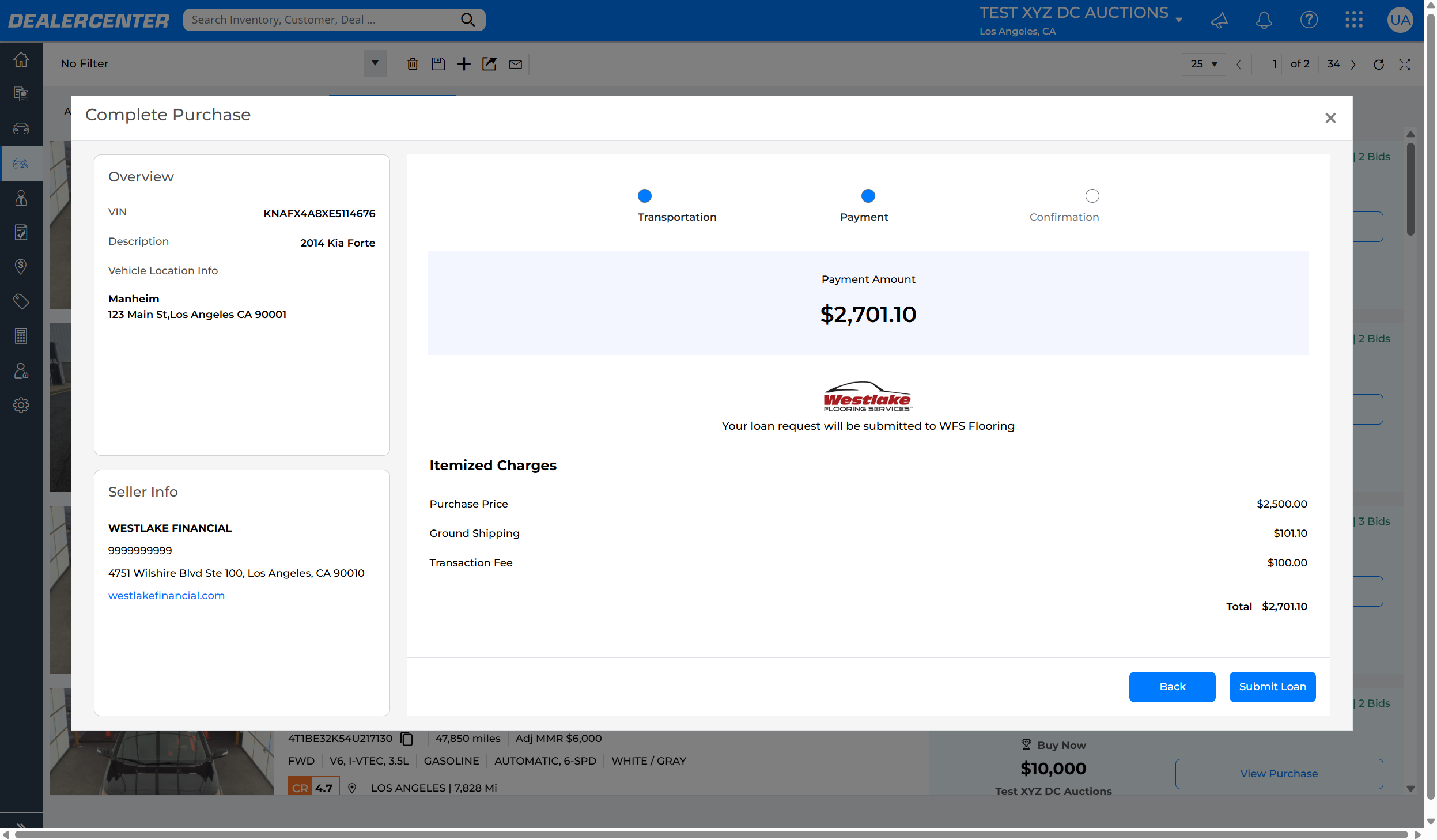Open the notifications bell
1437x840 pixels.
[1264, 20]
